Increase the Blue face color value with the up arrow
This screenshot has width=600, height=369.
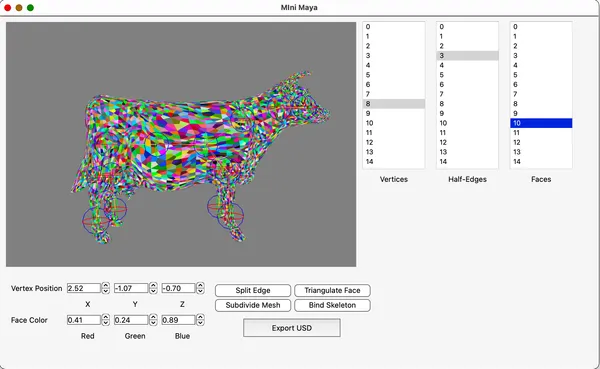click(200, 317)
